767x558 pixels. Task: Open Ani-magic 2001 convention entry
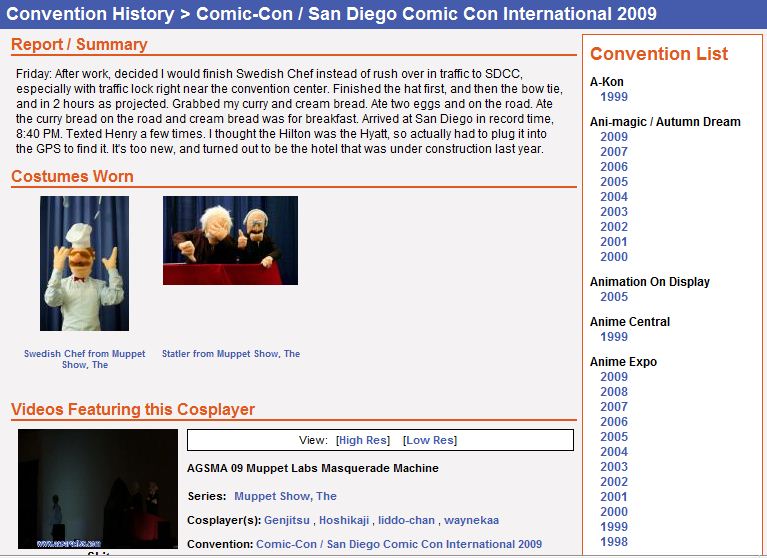point(614,242)
